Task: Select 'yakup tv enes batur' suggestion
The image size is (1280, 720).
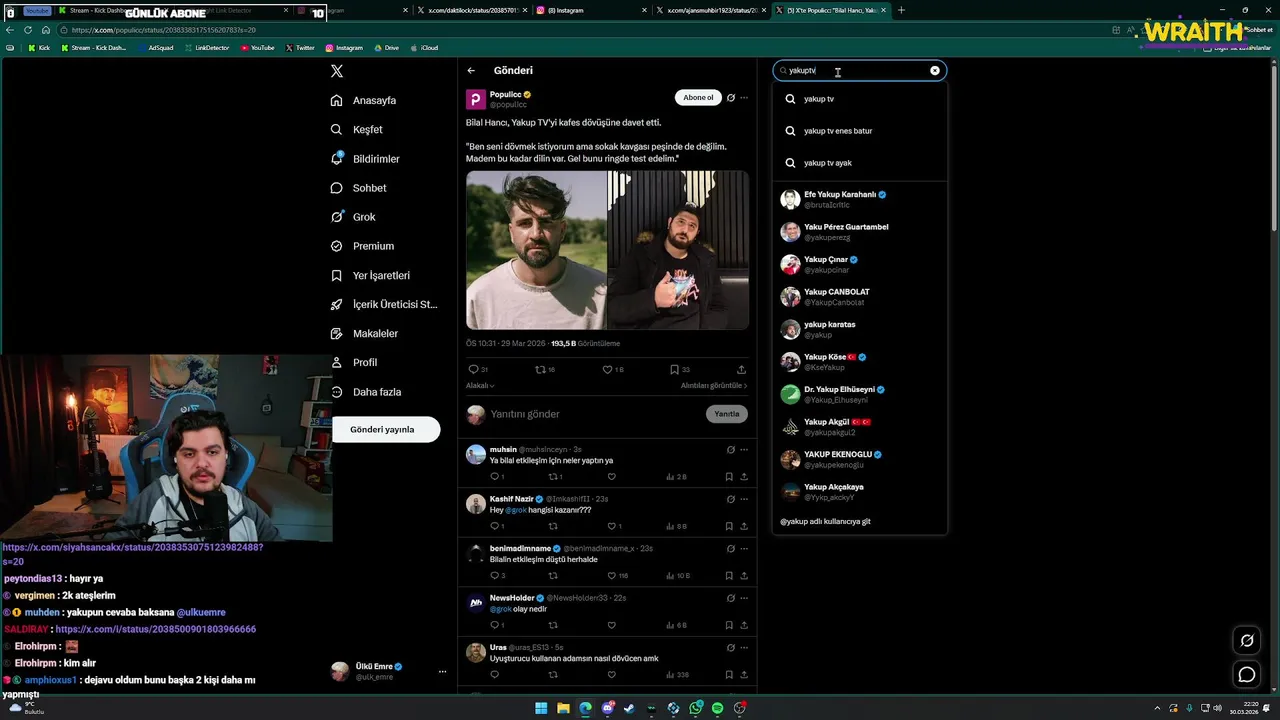Action: pyautogui.click(x=859, y=131)
